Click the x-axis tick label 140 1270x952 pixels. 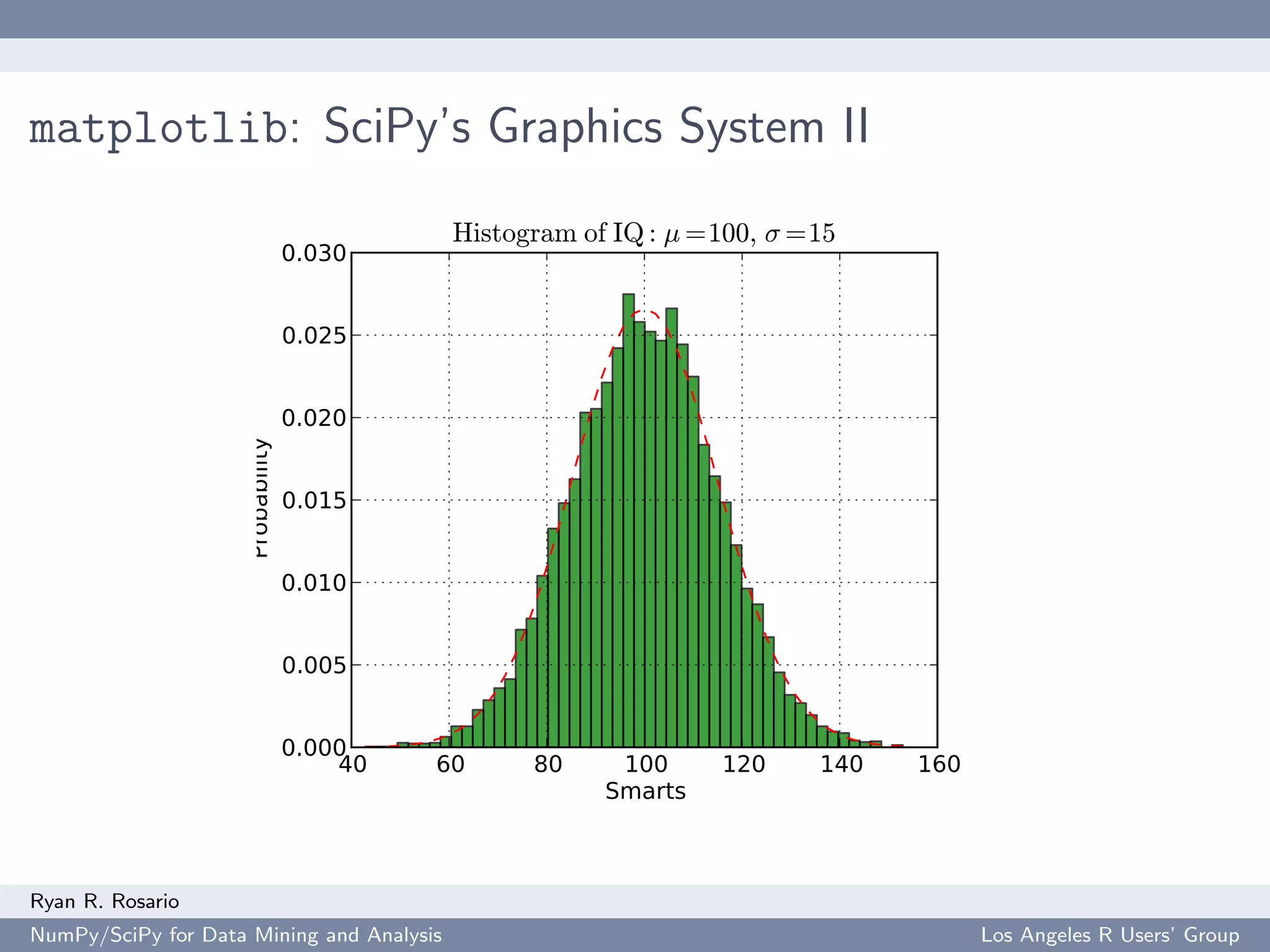click(841, 764)
